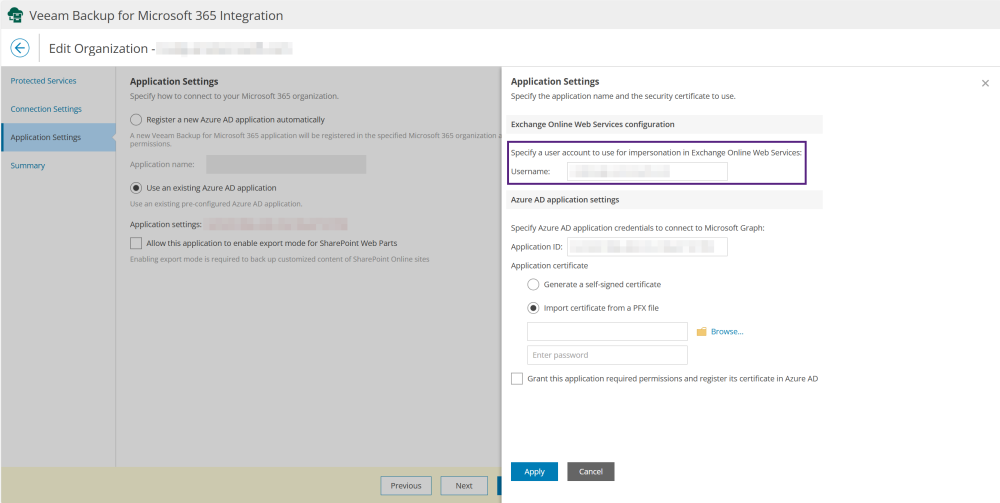Viewport: 1000px width, 503px height.
Task: Click the Veeam cloud logo icon
Action: point(15,15)
